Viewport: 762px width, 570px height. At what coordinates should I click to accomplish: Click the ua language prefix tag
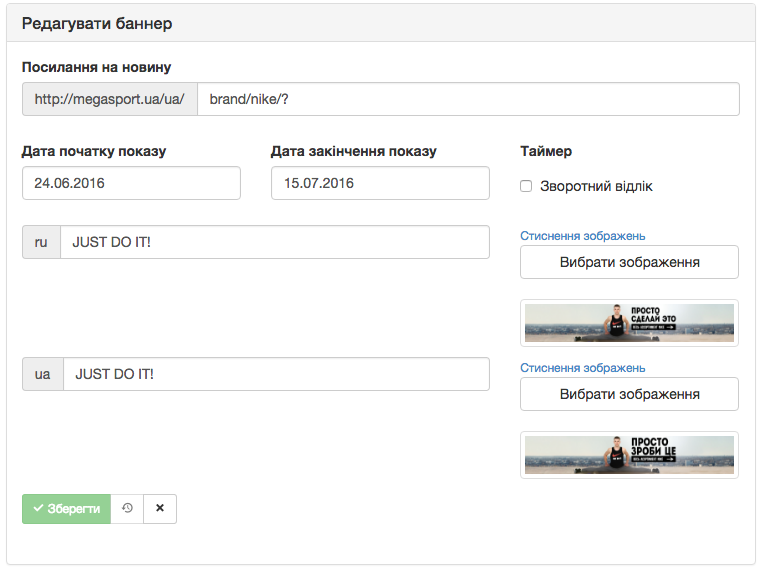coord(43,374)
